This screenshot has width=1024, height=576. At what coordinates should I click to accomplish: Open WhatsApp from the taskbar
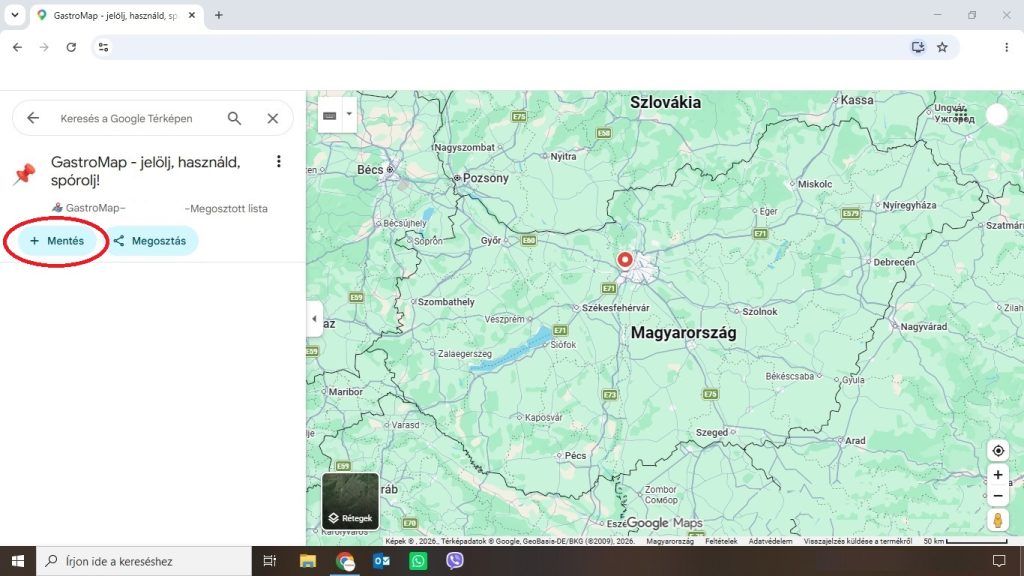coord(418,561)
